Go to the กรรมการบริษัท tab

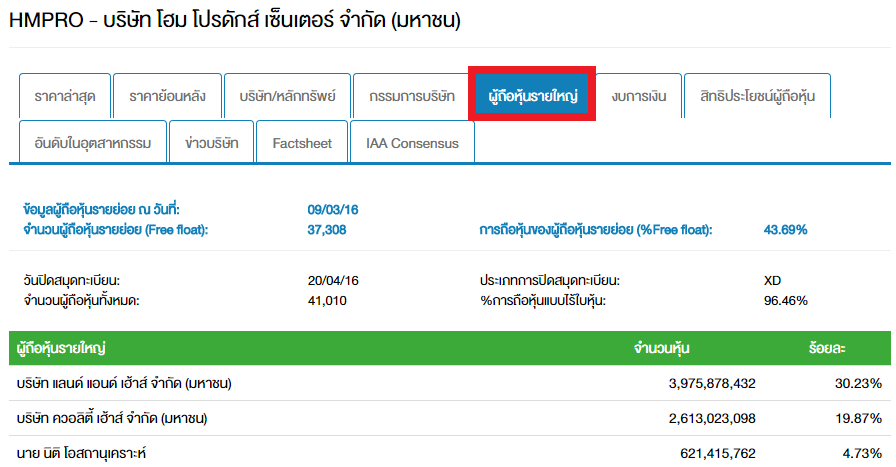[x=411, y=96]
